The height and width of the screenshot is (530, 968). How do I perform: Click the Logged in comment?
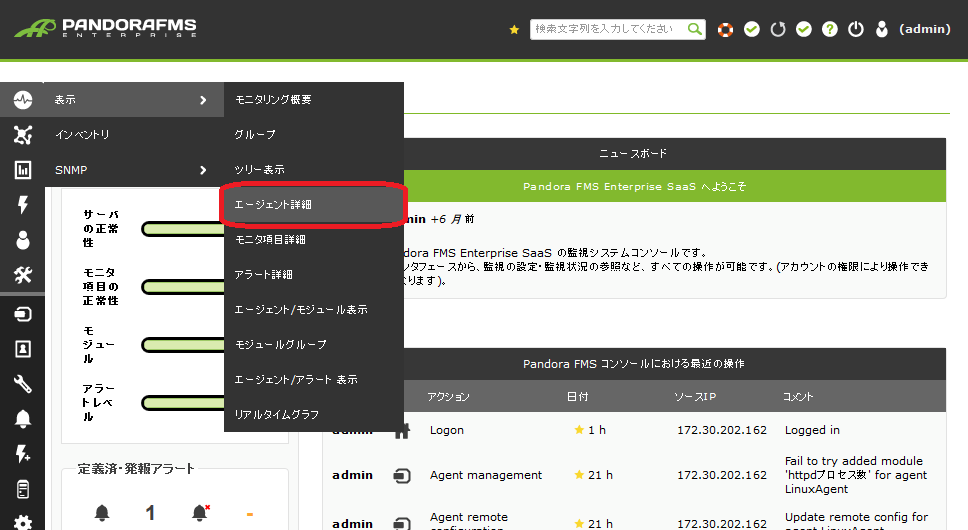pyautogui.click(x=812, y=430)
